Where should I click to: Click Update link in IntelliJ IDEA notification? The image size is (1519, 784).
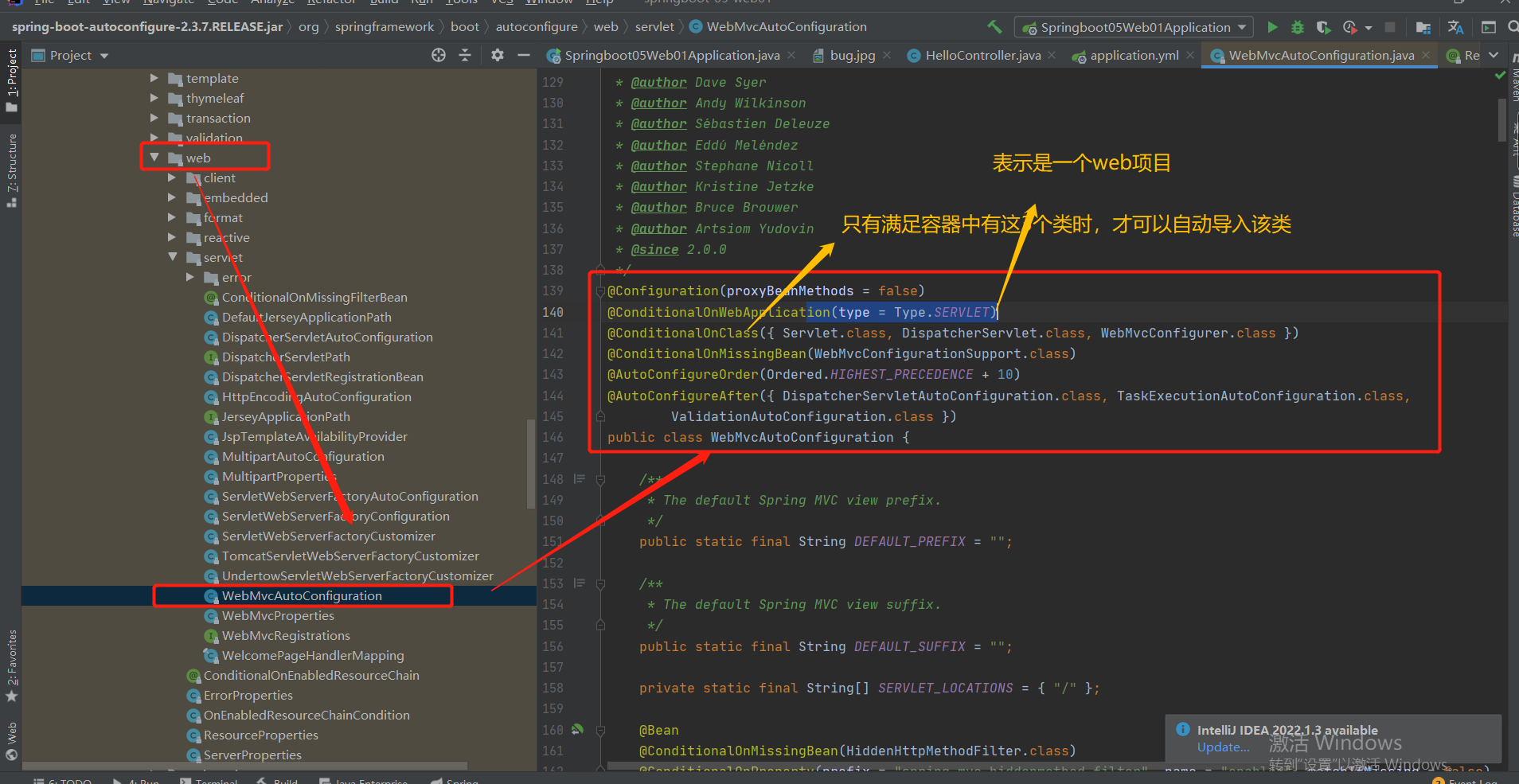coord(1223,747)
